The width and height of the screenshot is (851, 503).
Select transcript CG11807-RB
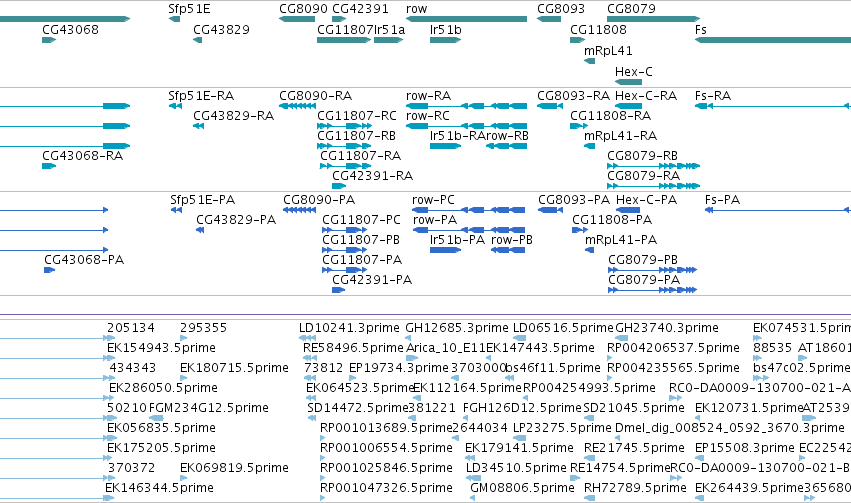pos(356,136)
